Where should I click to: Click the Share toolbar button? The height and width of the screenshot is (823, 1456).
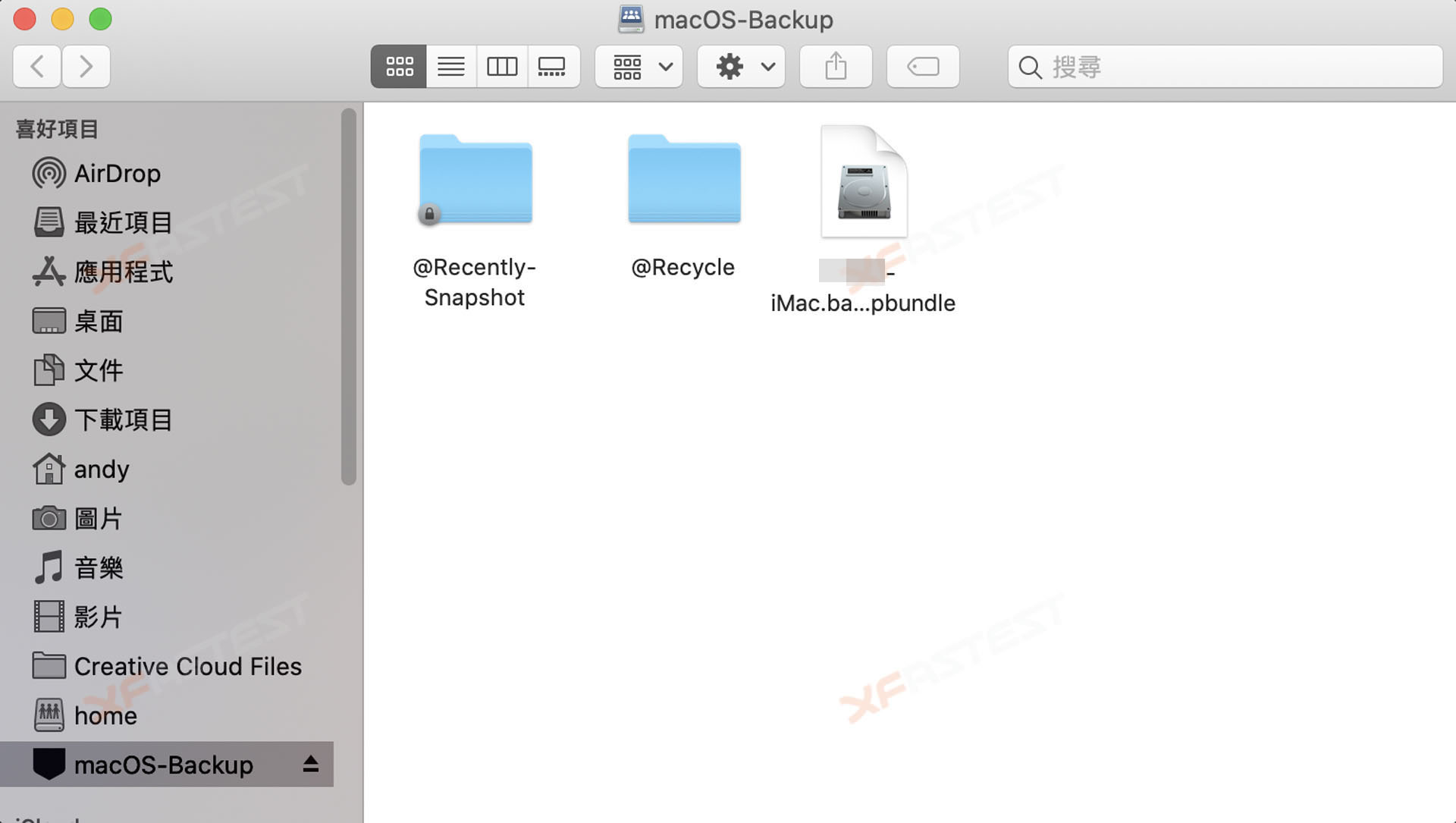tap(836, 67)
